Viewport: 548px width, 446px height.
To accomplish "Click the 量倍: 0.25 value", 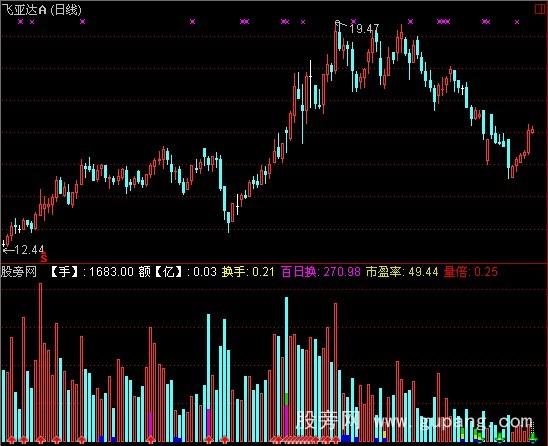I will 470,272.
